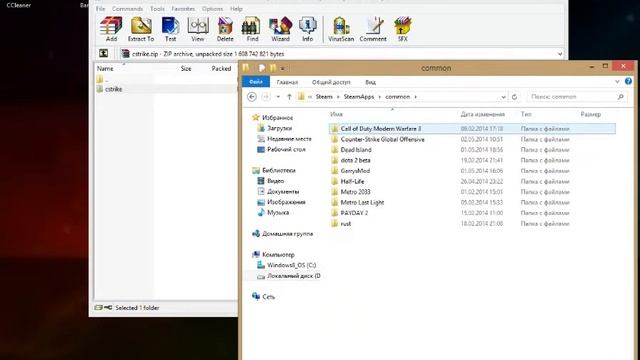This screenshot has width=640, height=360.
Task: Expand the Explorer ribbon chevron
Action: click(617, 82)
